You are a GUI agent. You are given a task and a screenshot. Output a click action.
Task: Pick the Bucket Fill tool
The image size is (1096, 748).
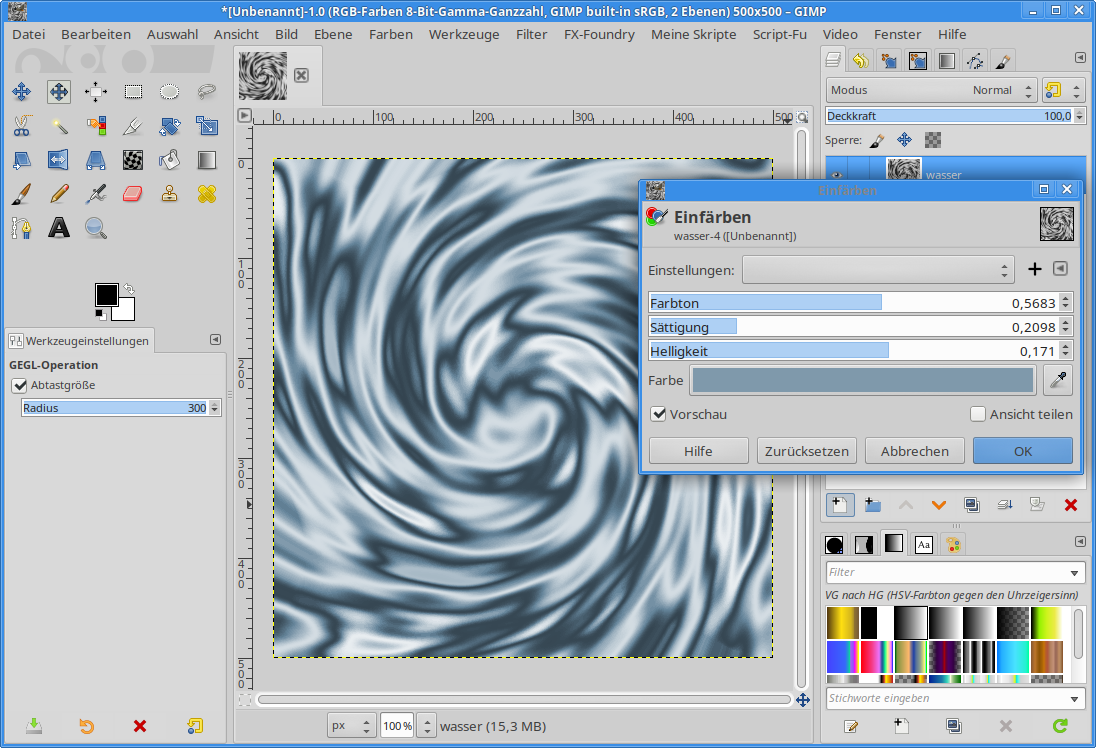coord(170,159)
